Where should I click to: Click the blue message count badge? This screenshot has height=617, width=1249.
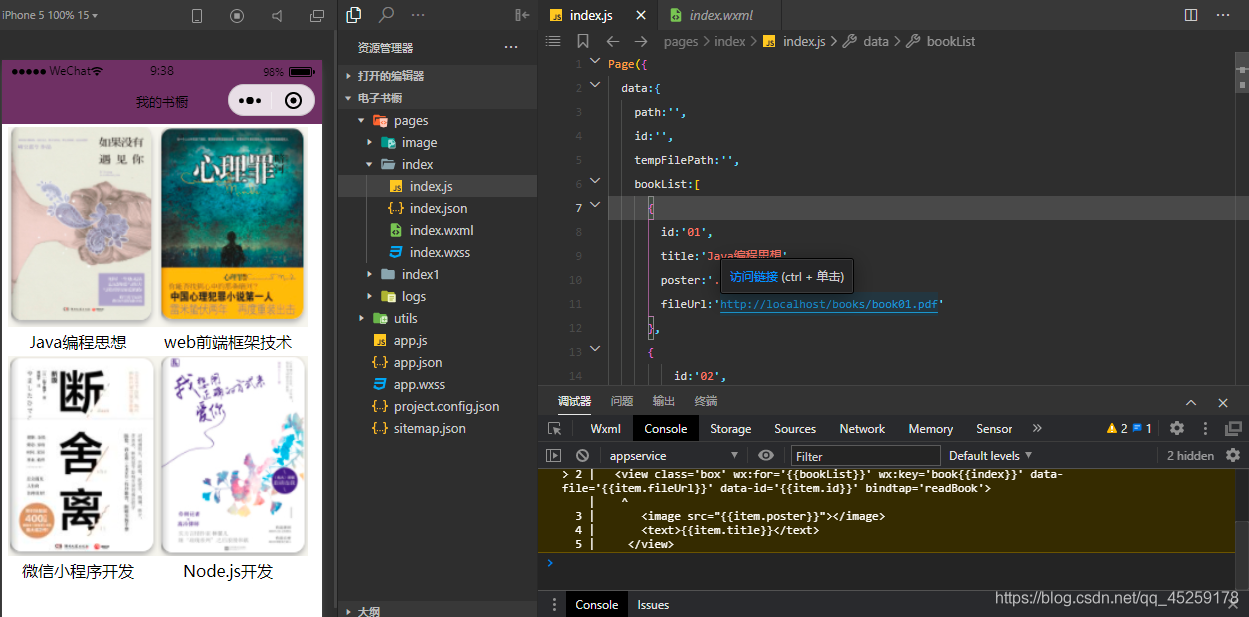pyautogui.click(x=1142, y=428)
